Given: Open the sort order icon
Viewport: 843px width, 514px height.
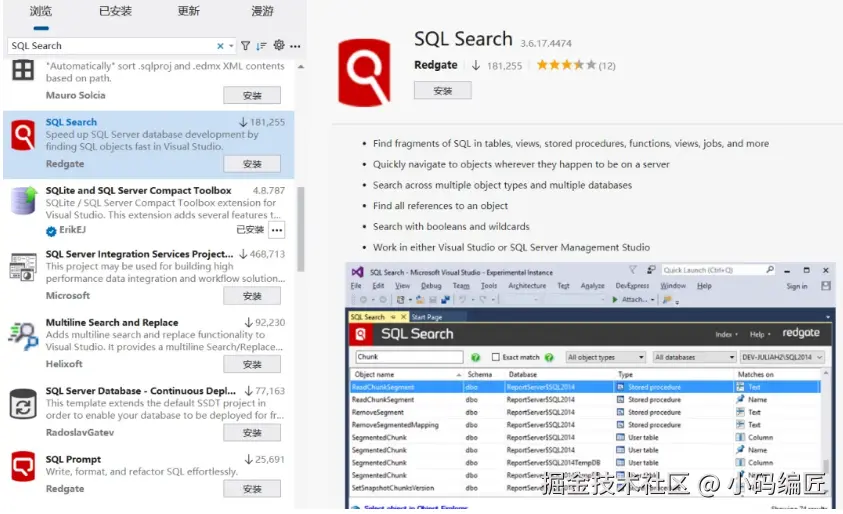Looking at the screenshot, I should [261, 46].
